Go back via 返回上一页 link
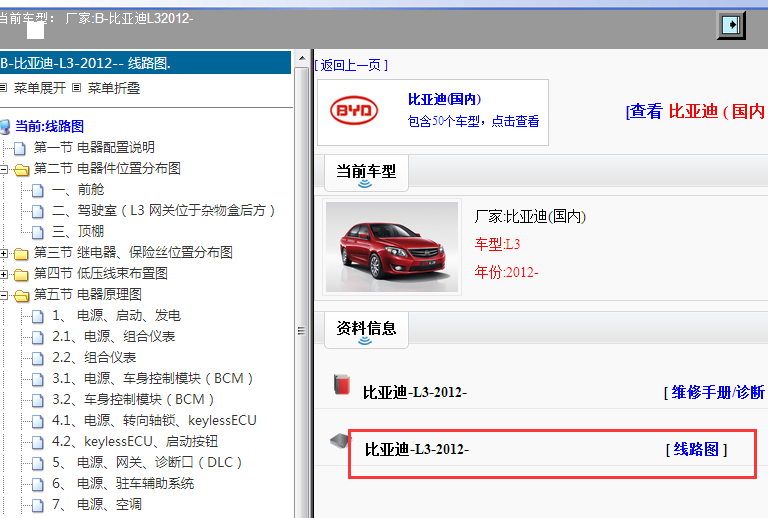The image size is (768, 518). (x=351, y=65)
